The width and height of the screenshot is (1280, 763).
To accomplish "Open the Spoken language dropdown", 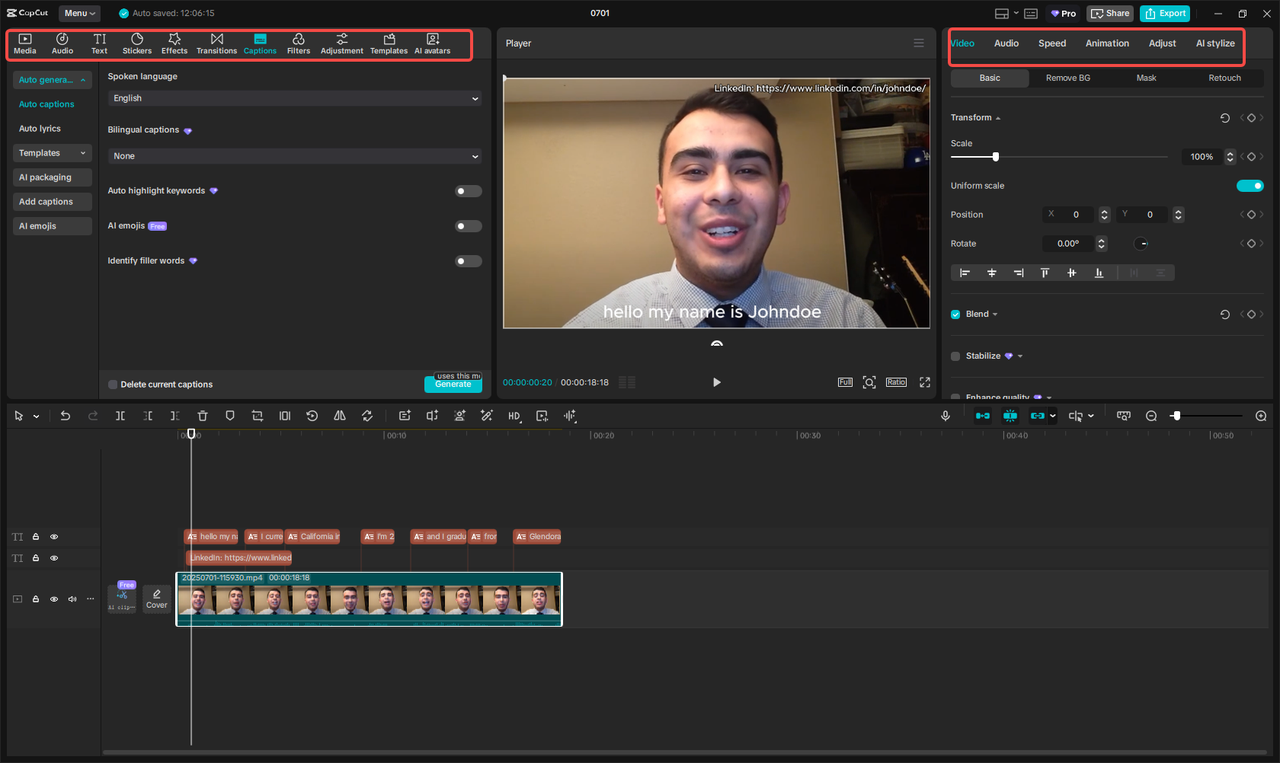I will click(x=294, y=98).
